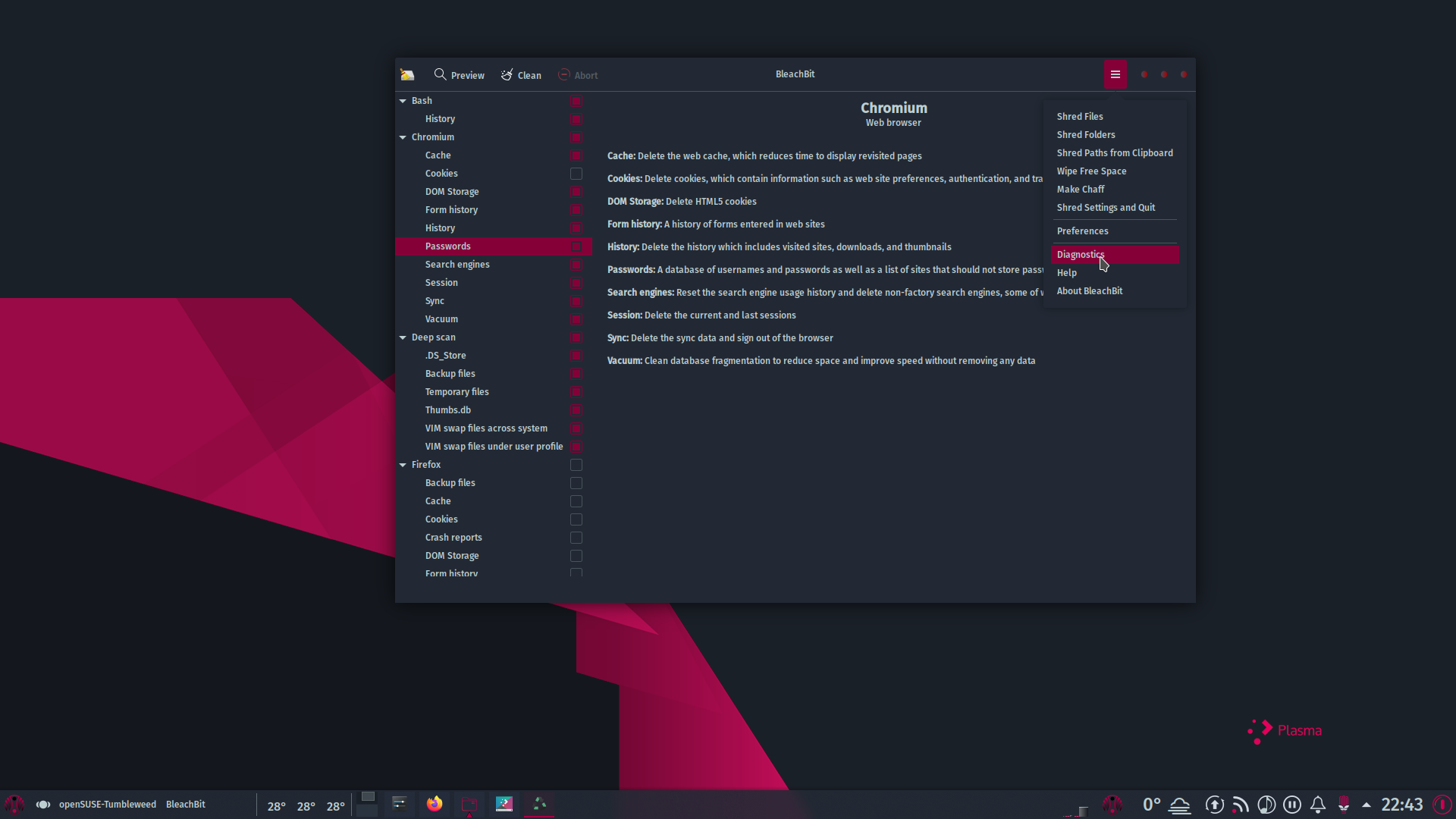Viewport: 1456px width, 819px height.
Task: Collapse the Bash tree group
Action: pos(403,101)
